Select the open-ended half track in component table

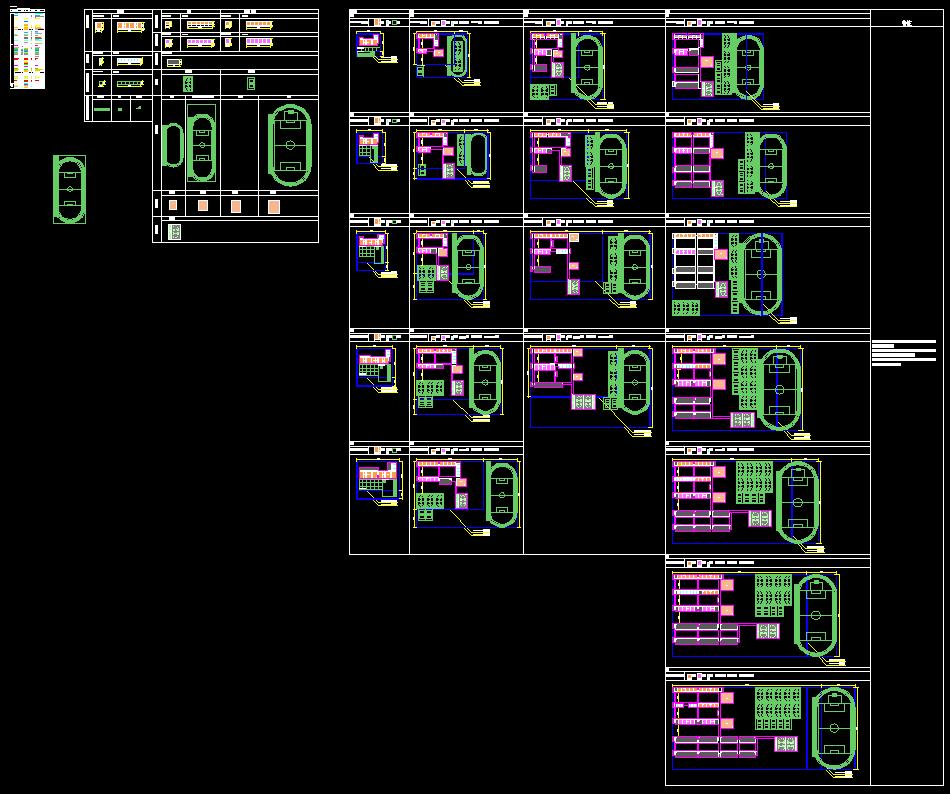(170, 146)
